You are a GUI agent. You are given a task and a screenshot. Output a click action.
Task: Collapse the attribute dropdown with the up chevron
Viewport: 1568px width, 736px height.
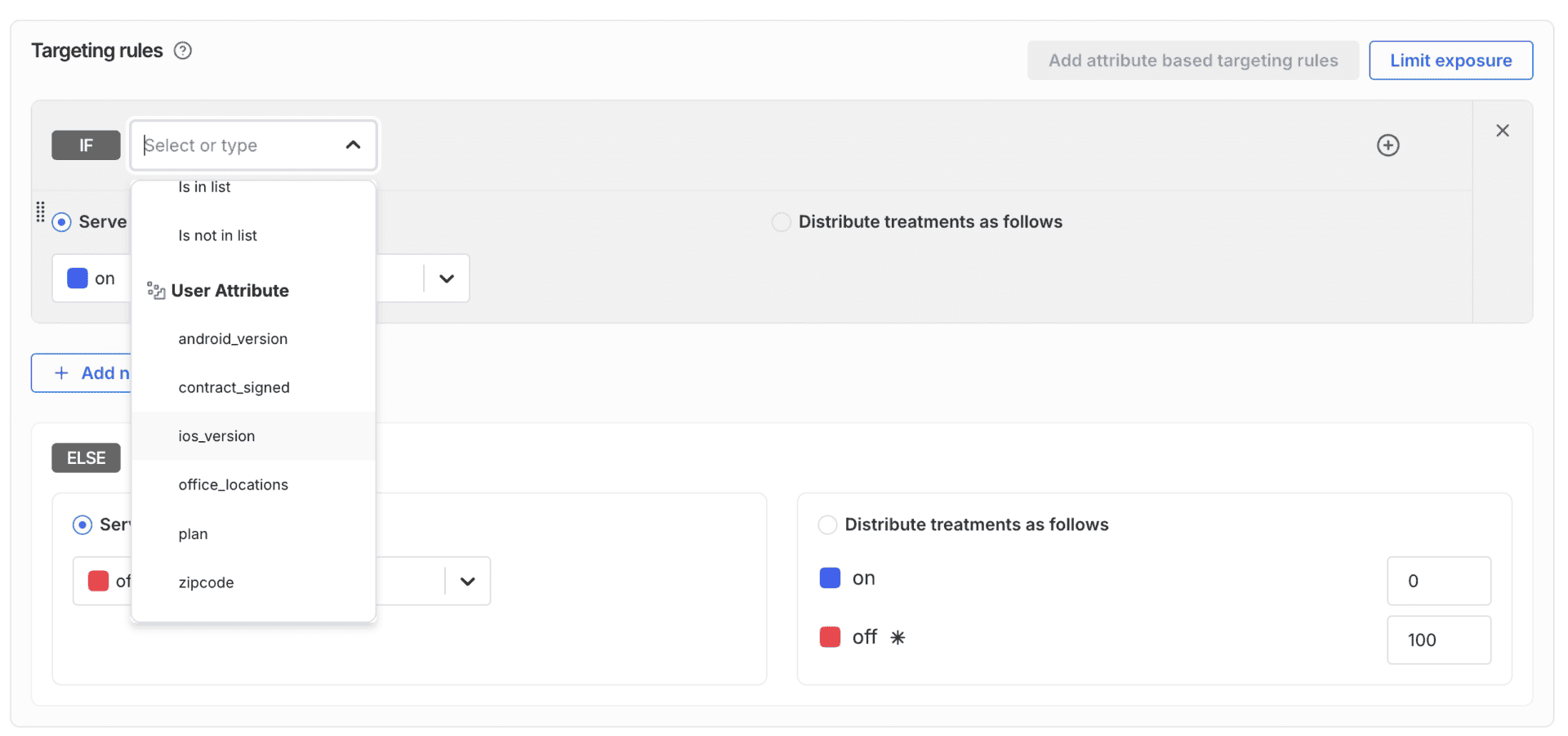(x=353, y=145)
